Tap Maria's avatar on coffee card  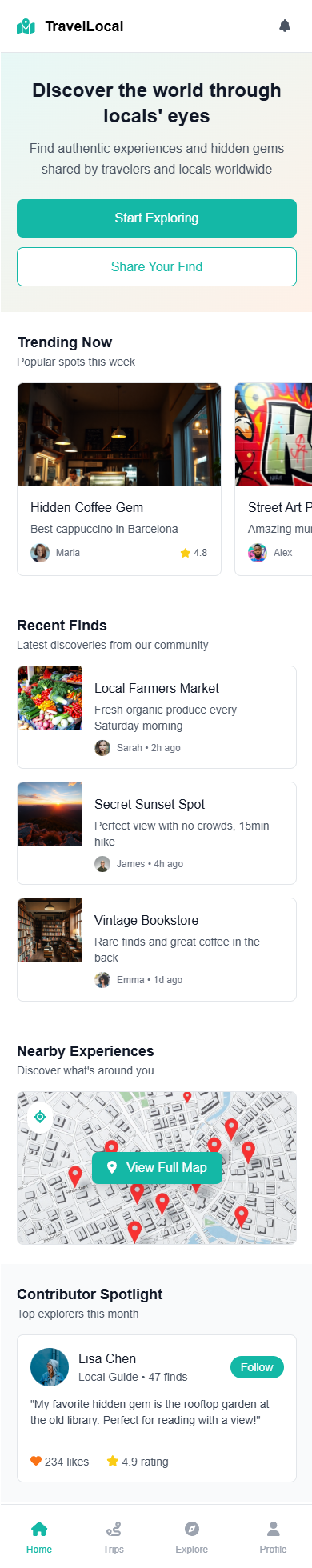pos(40,553)
